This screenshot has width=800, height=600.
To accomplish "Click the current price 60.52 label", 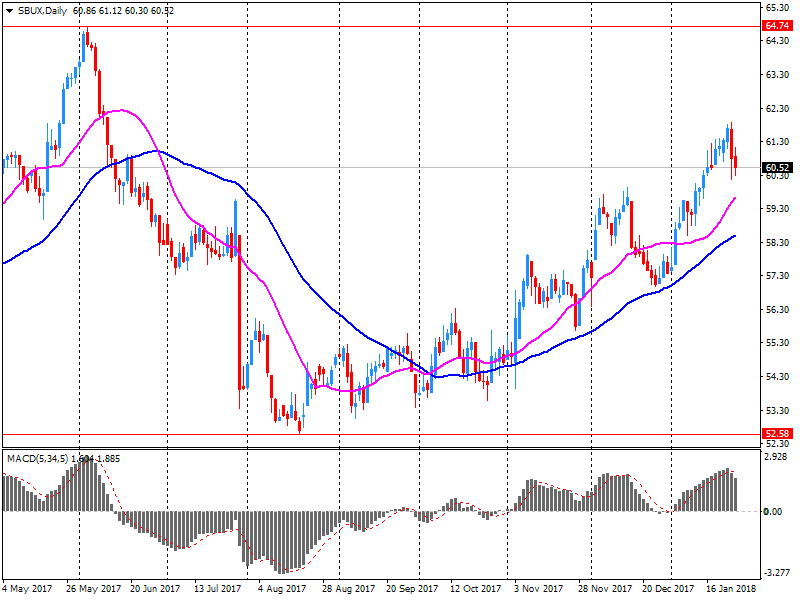I will coord(777,167).
